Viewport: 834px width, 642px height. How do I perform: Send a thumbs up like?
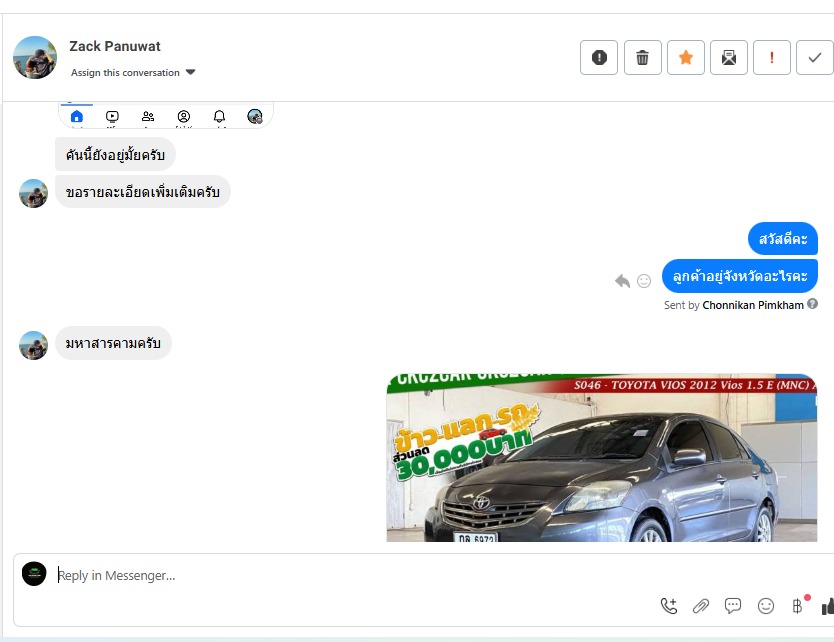tap(828, 606)
